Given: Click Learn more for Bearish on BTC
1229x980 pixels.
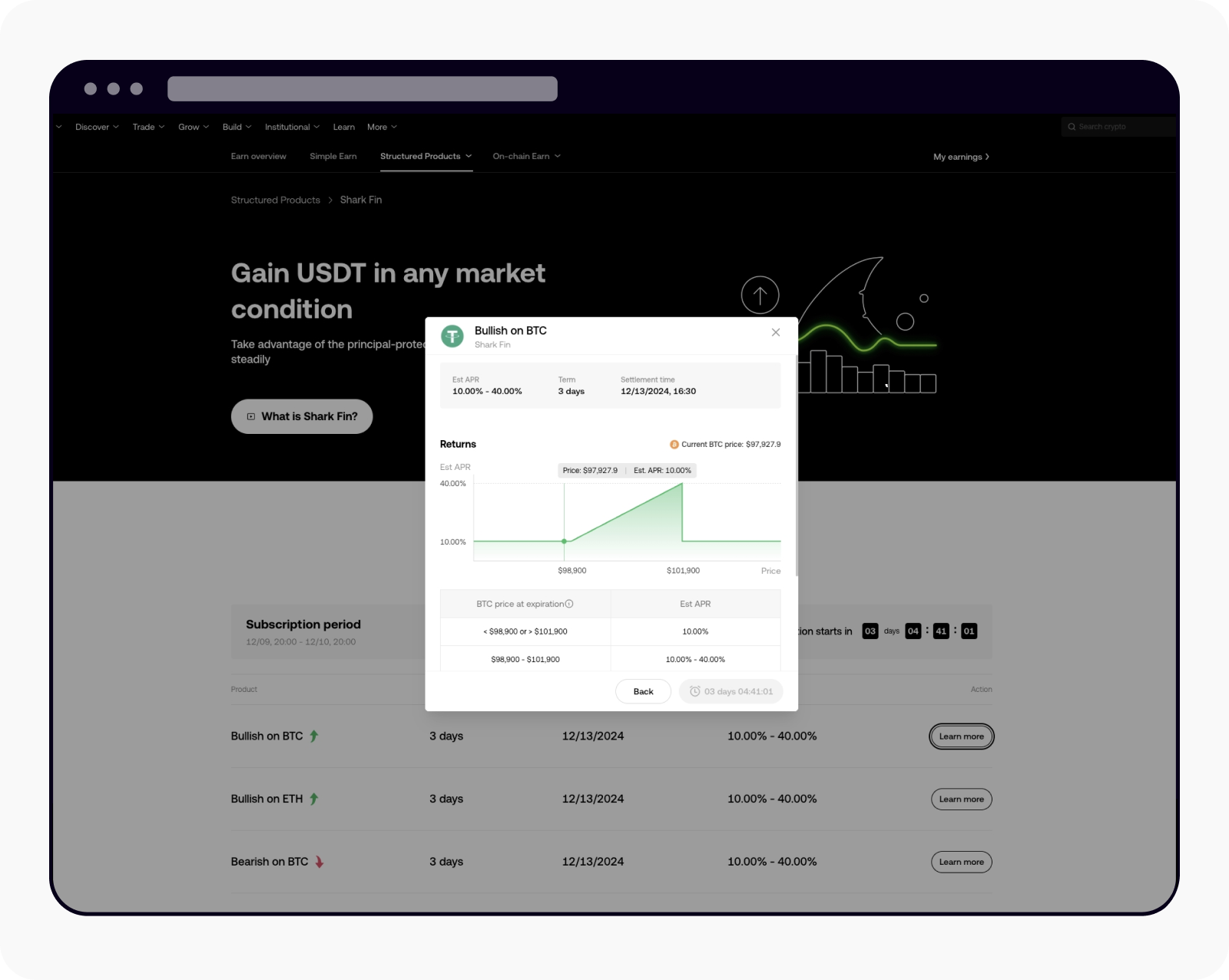Looking at the screenshot, I should [x=961, y=862].
